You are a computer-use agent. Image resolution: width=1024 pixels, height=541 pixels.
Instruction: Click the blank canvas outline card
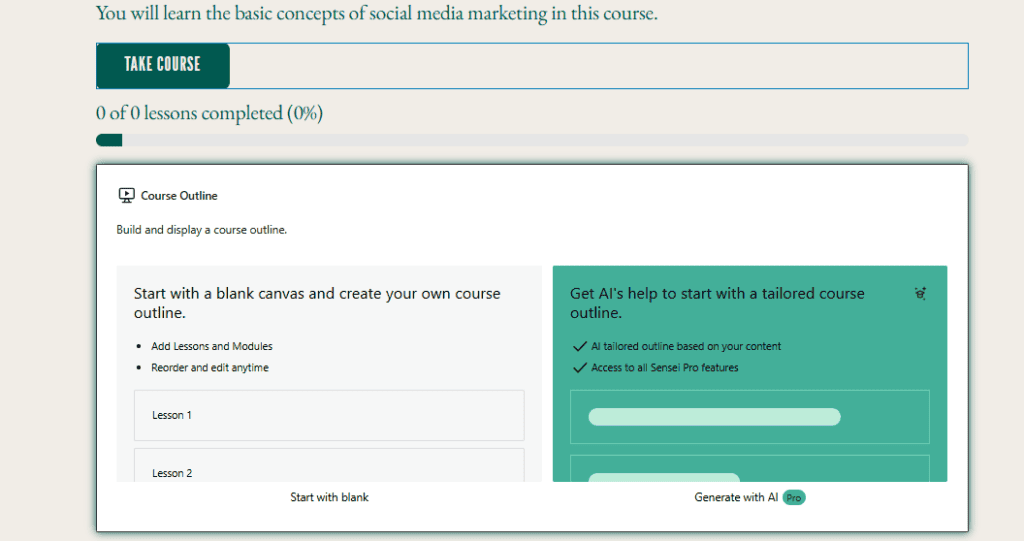pos(329,374)
